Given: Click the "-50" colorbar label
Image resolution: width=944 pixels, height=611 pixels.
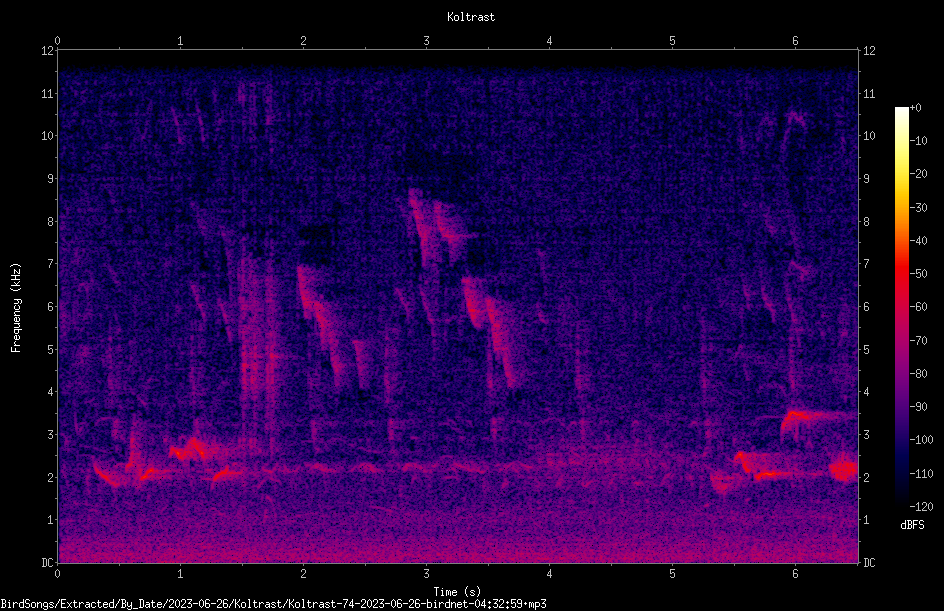Looking at the screenshot, I should coord(918,274).
